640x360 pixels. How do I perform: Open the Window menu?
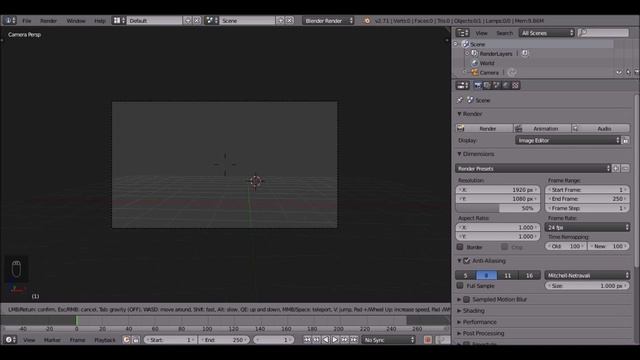pos(76,20)
